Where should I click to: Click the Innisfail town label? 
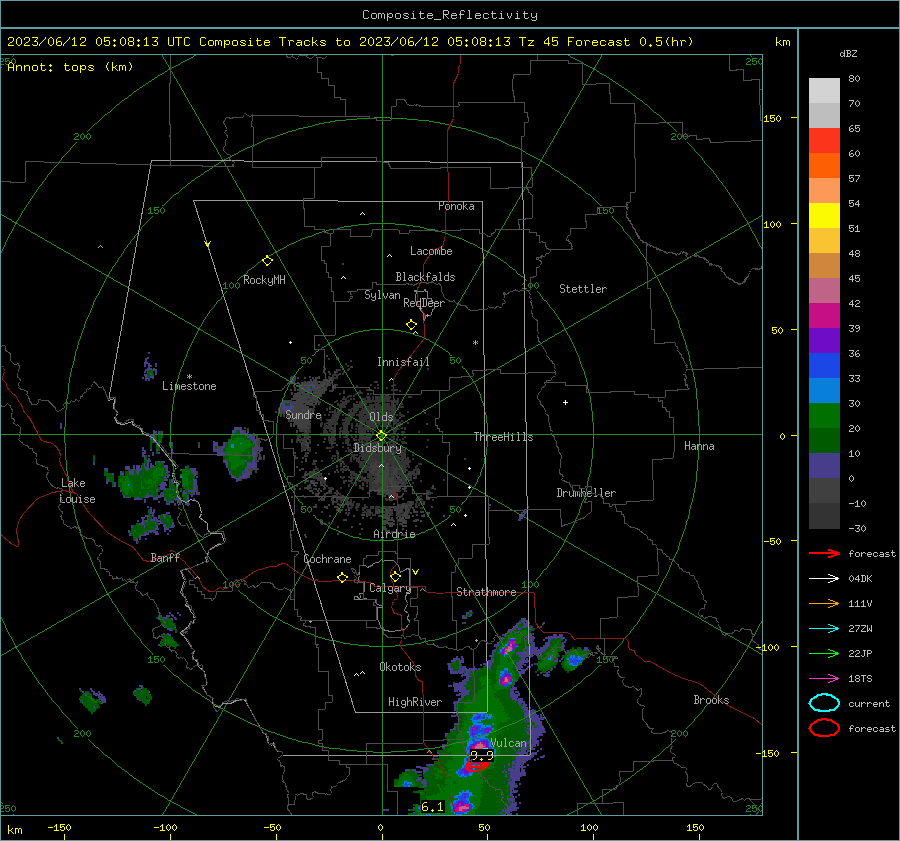point(403,362)
